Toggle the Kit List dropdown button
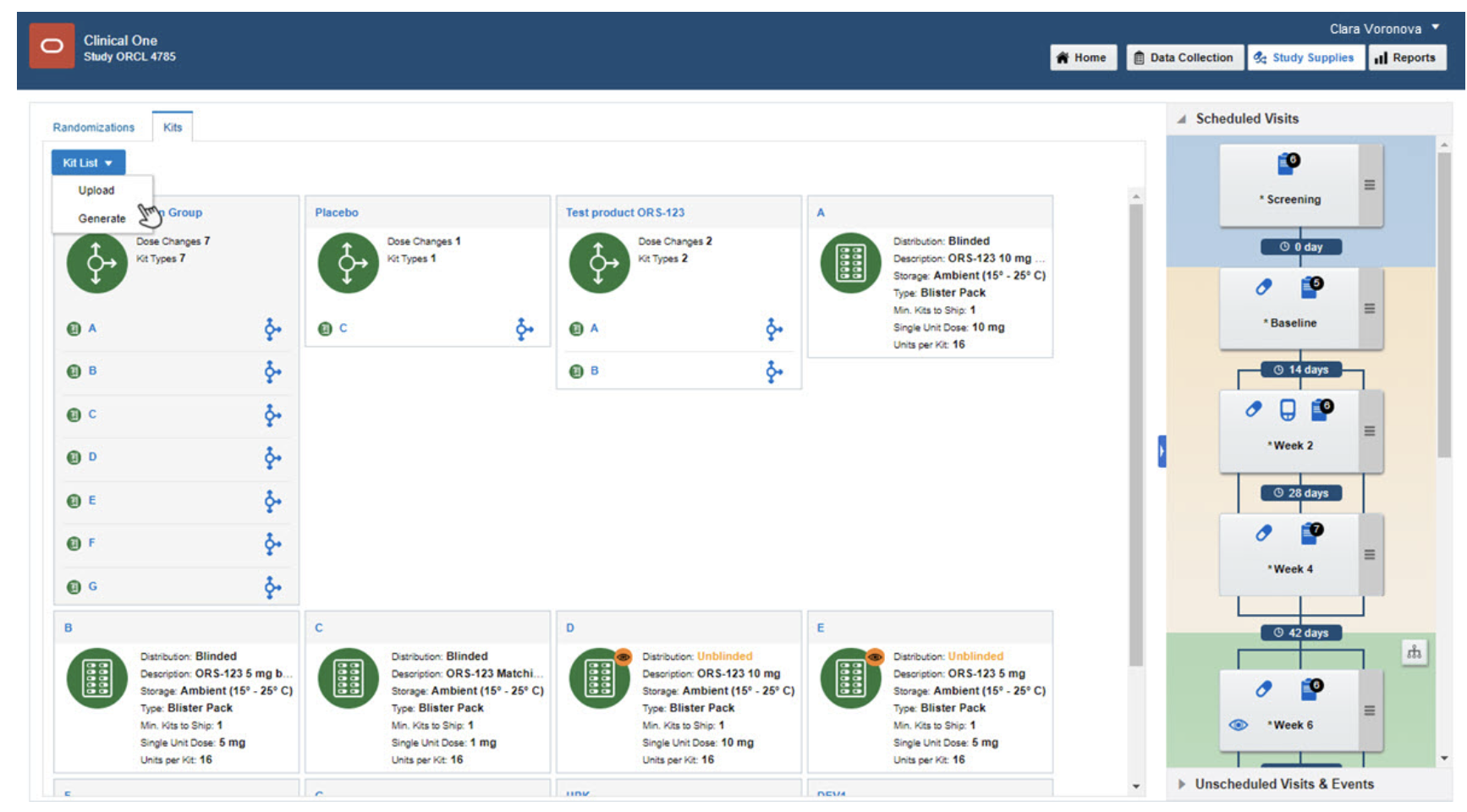The image size is (1467, 812). 88,162
